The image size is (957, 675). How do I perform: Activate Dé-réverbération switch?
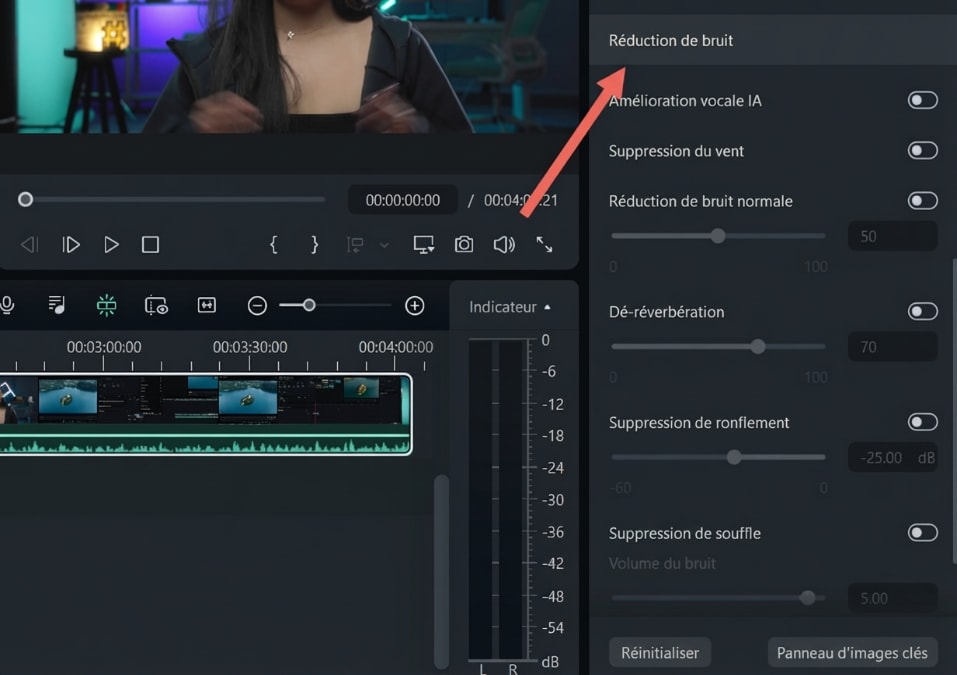[921, 311]
